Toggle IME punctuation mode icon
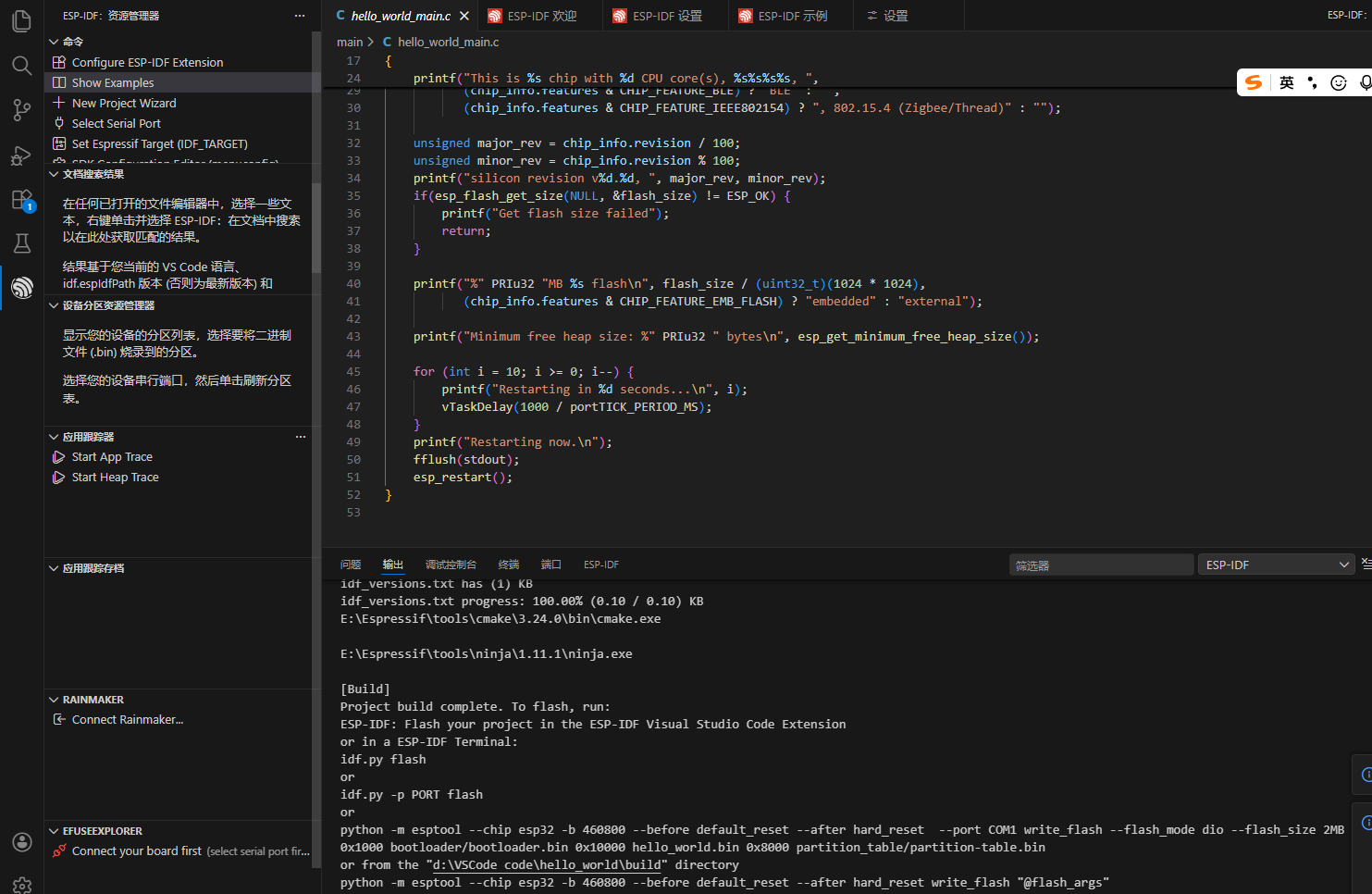 point(1312,82)
